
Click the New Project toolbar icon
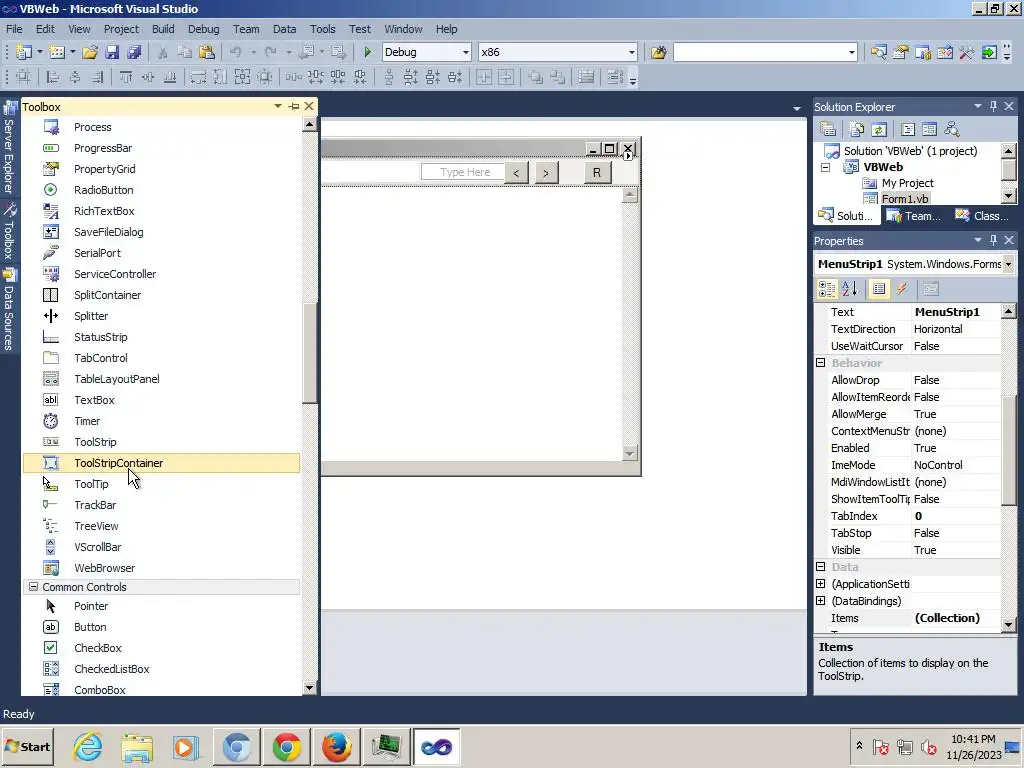(x=24, y=52)
